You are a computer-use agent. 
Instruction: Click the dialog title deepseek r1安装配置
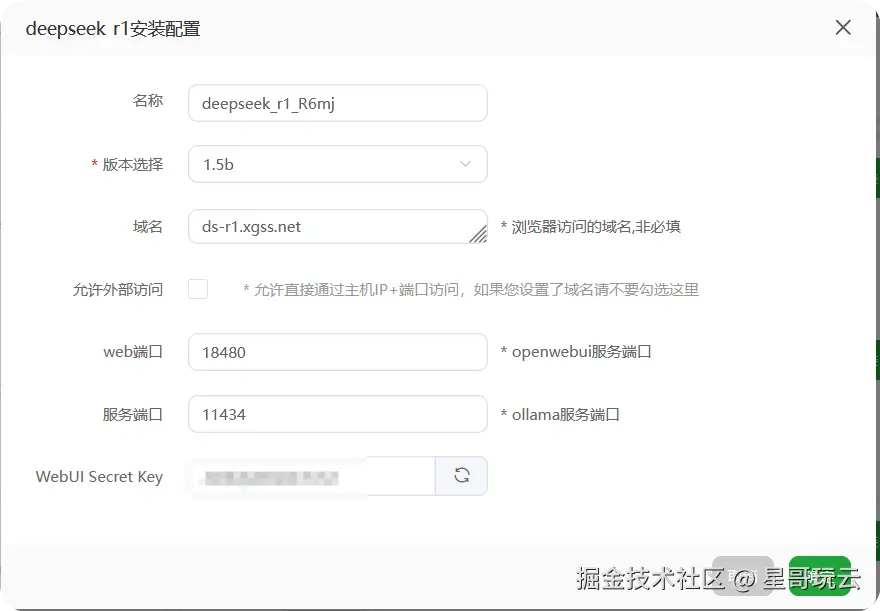pyautogui.click(x=113, y=29)
